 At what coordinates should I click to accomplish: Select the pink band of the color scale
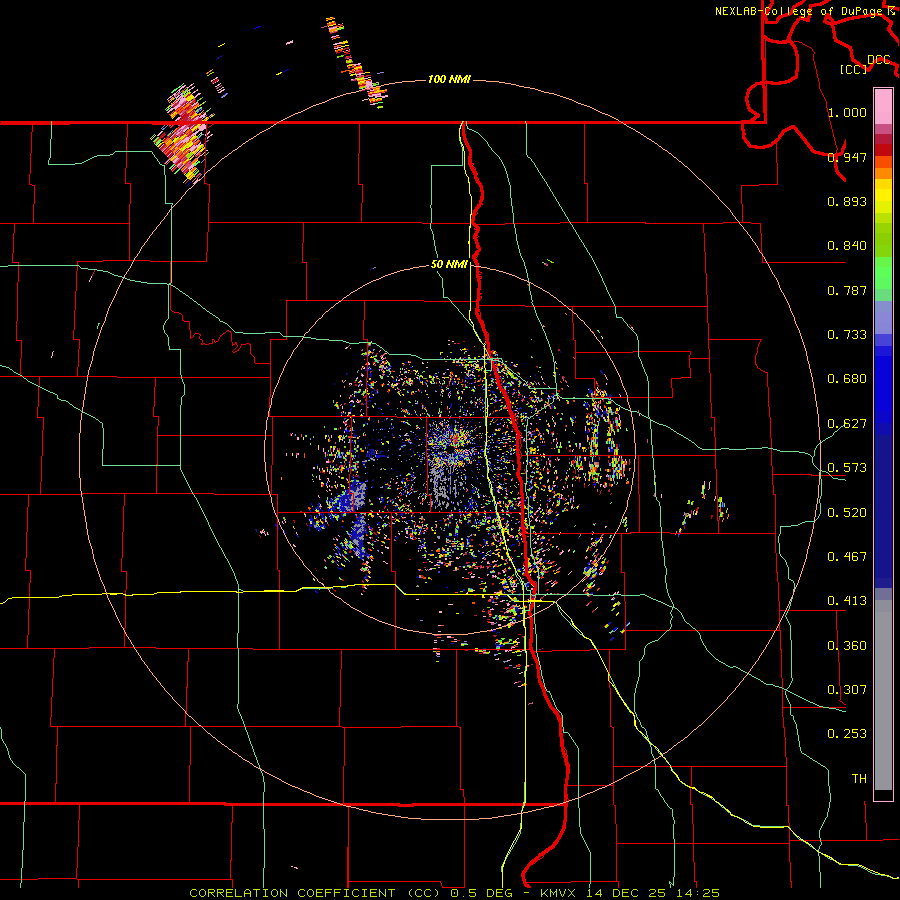[x=883, y=107]
